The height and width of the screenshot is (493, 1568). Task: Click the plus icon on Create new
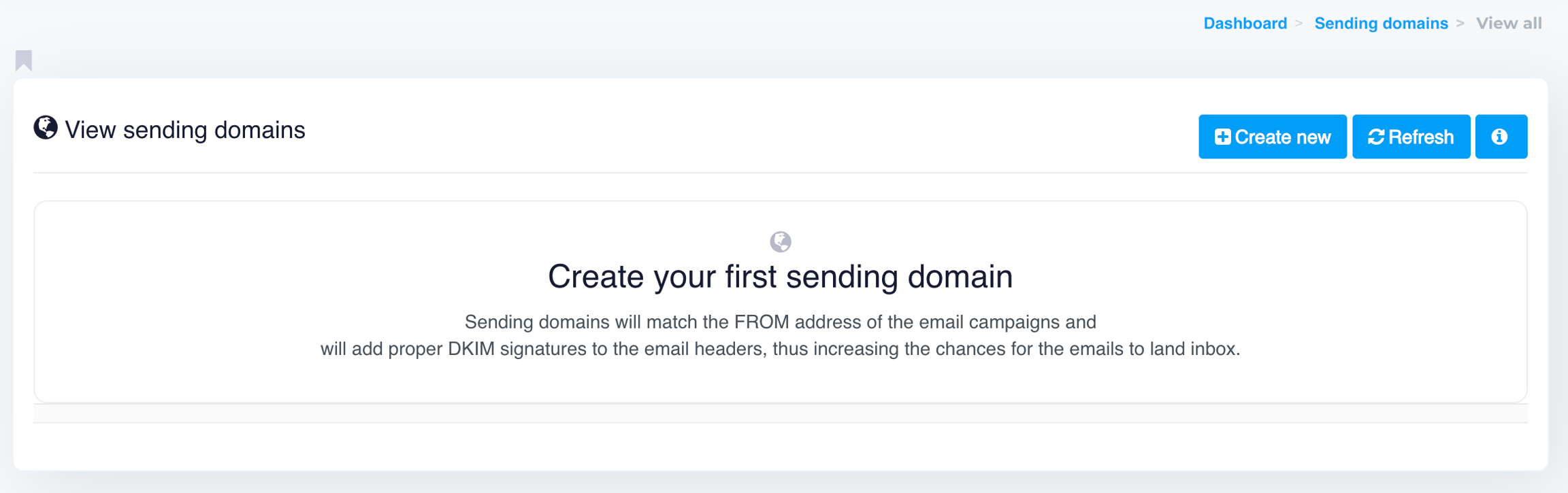[1222, 137]
